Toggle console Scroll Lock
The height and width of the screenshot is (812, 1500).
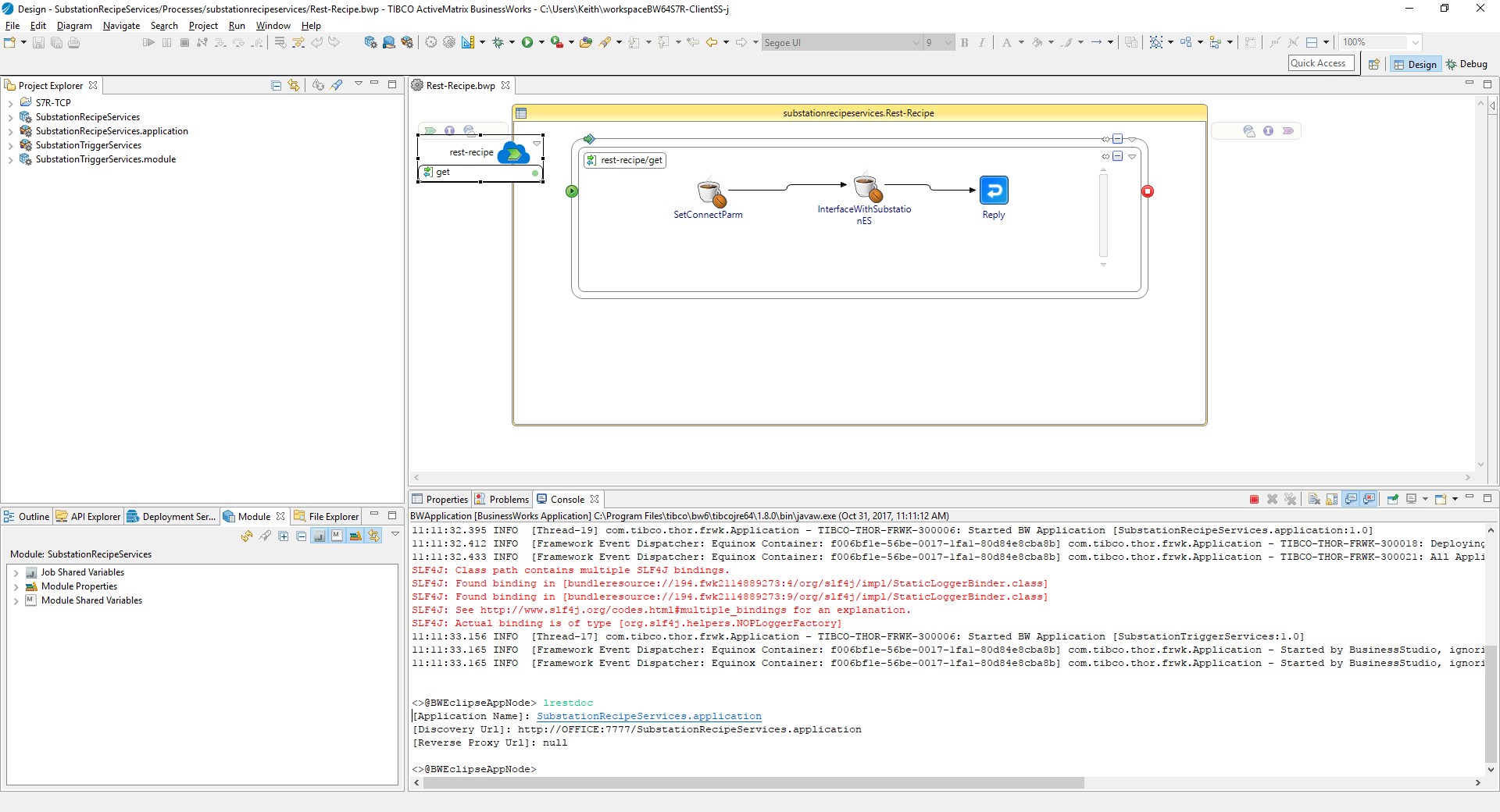point(1332,500)
